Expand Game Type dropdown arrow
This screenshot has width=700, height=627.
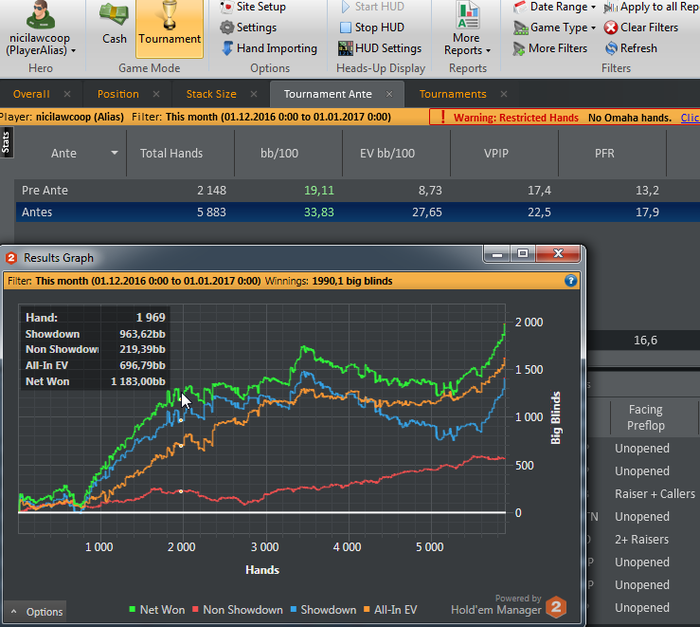(x=593, y=28)
